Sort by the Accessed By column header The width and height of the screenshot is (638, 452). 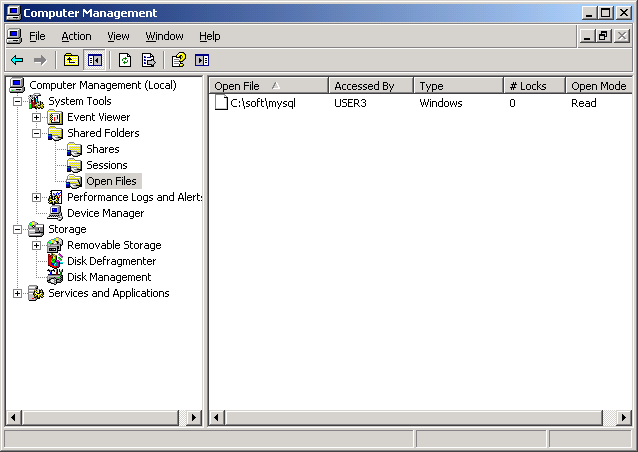(371, 86)
